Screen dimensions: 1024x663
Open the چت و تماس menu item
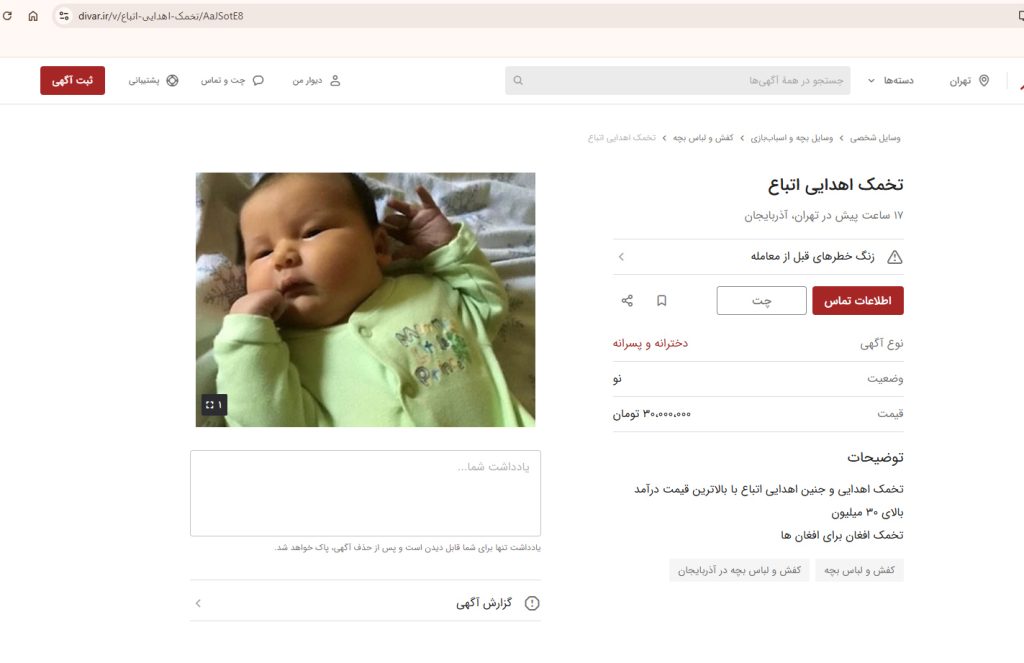point(232,80)
